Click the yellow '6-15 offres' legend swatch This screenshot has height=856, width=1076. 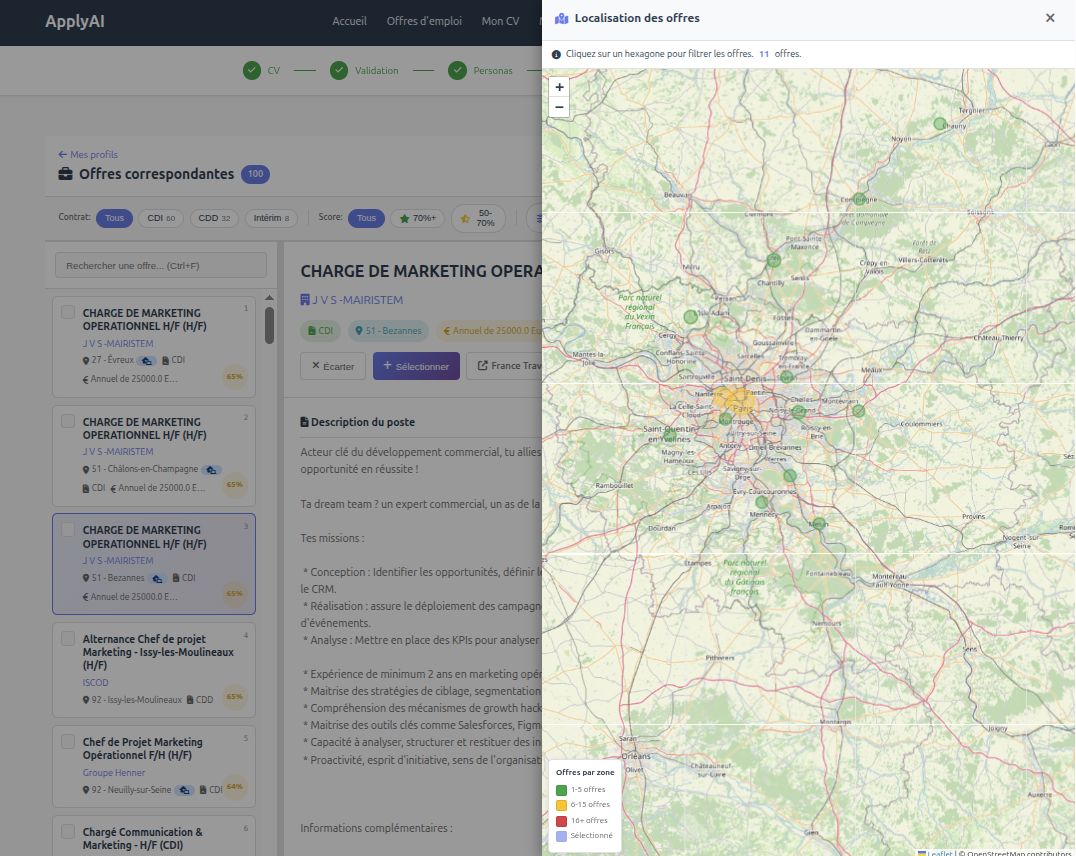coord(561,804)
